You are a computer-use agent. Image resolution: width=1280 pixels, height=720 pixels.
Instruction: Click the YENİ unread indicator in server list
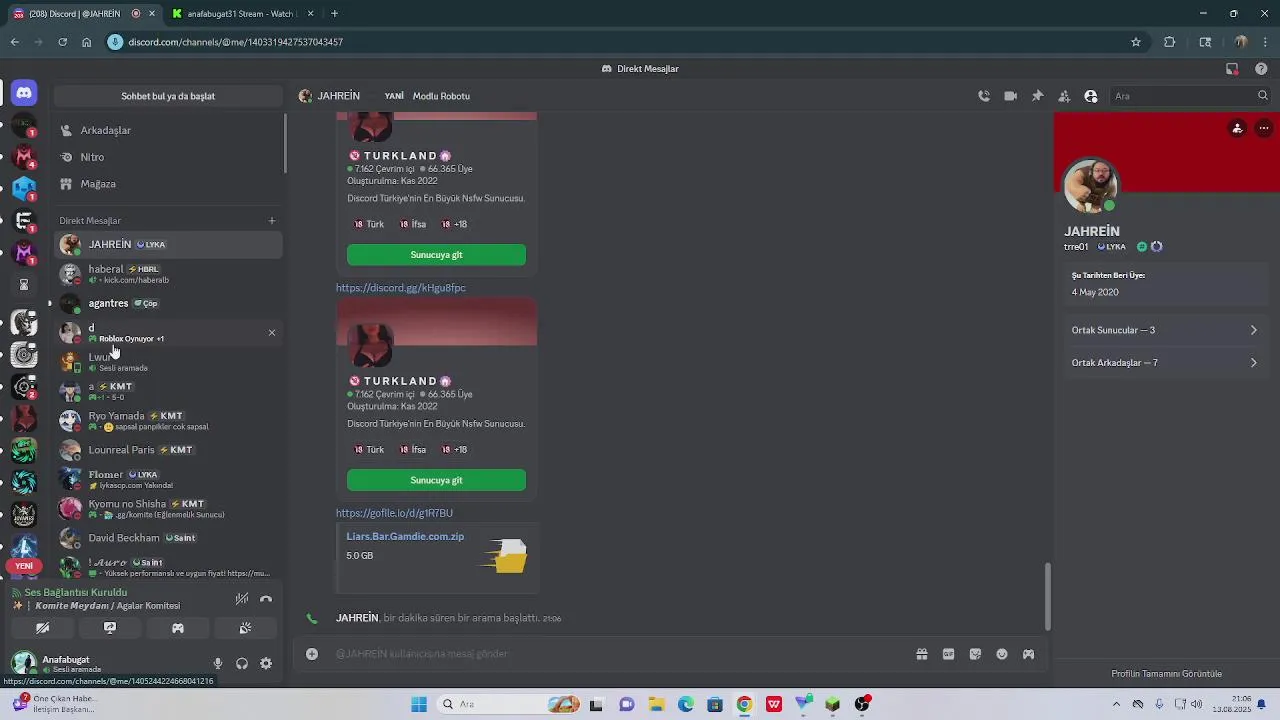click(24, 566)
